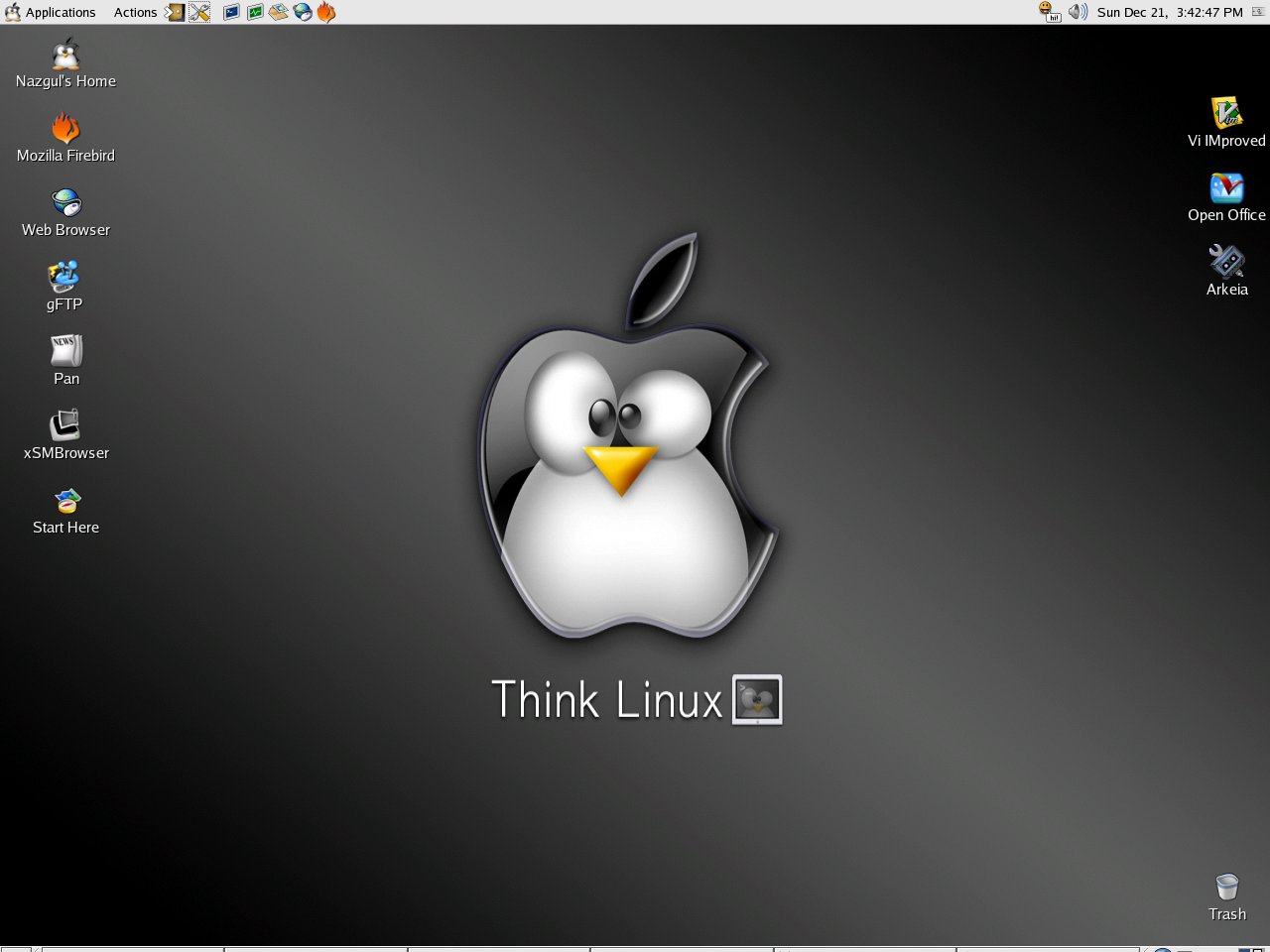Click the 'Mozilla Firebird' label text

click(65, 156)
